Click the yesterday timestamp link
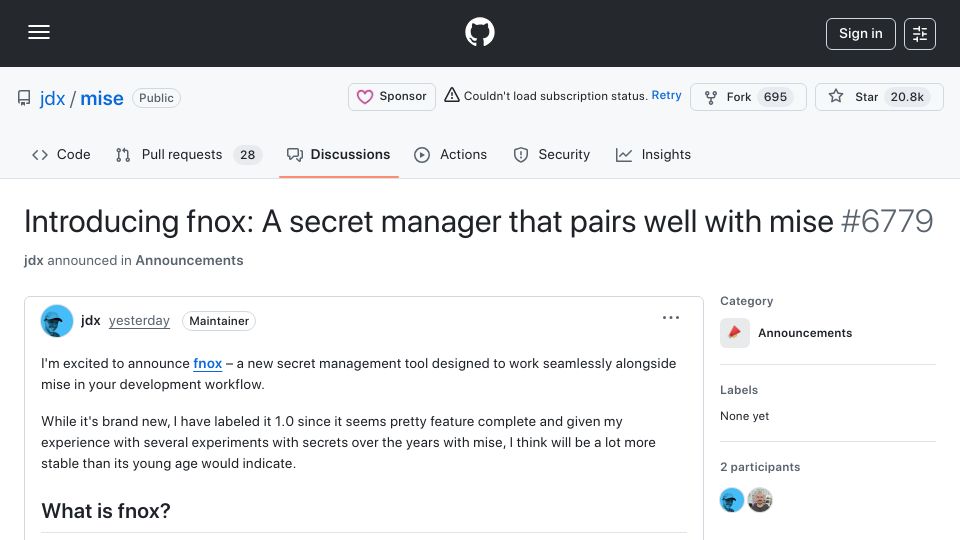This screenshot has width=960, height=540. pyautogui.click(x=139, y=320)
